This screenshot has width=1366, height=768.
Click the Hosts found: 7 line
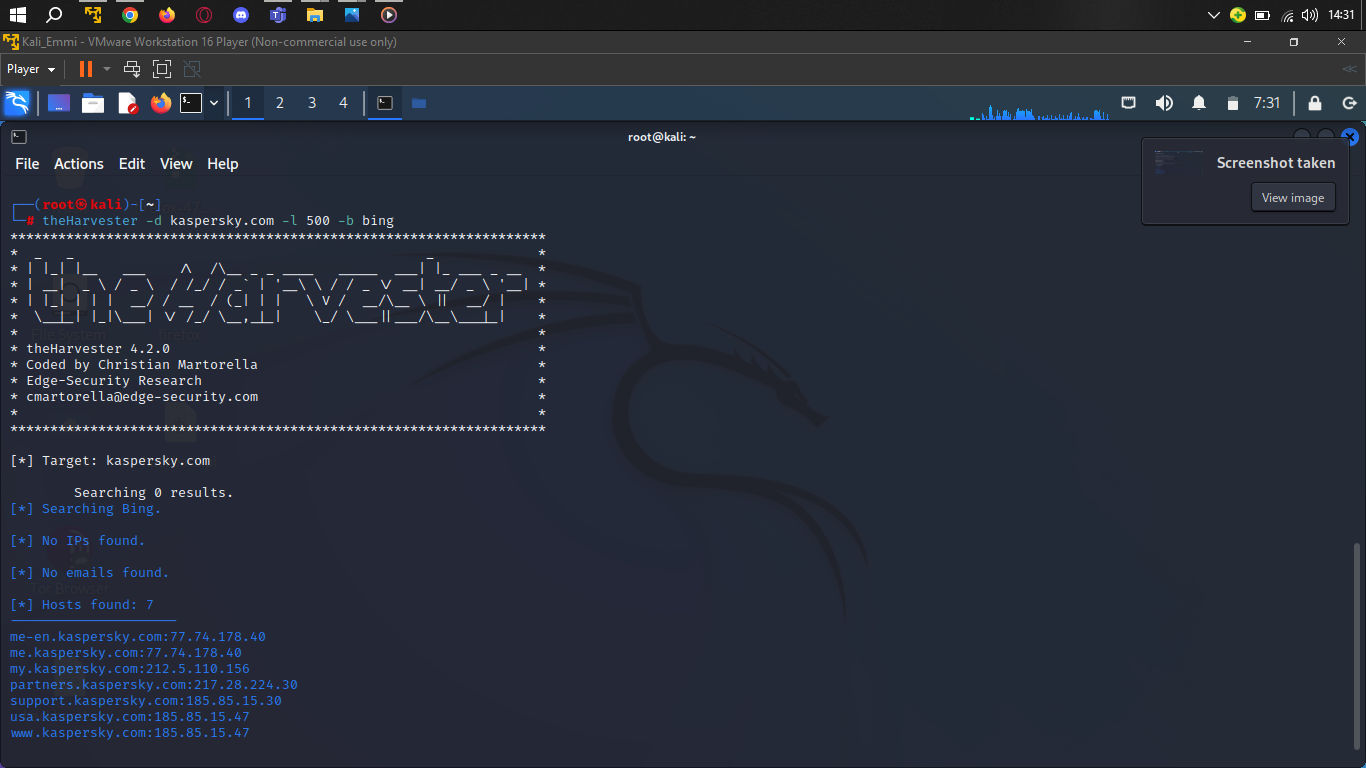coord(82,604)
